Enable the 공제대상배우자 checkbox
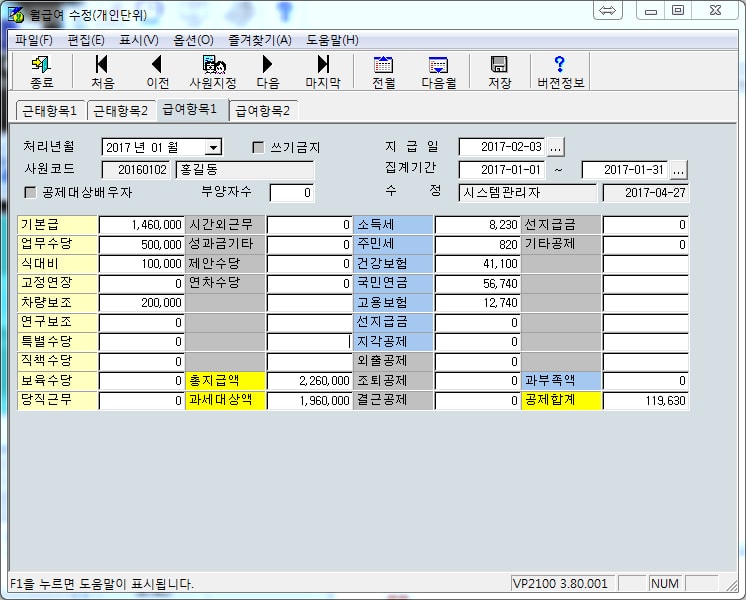Image resolution: width=746 pixels, height=600 pixels. (30, 192)
